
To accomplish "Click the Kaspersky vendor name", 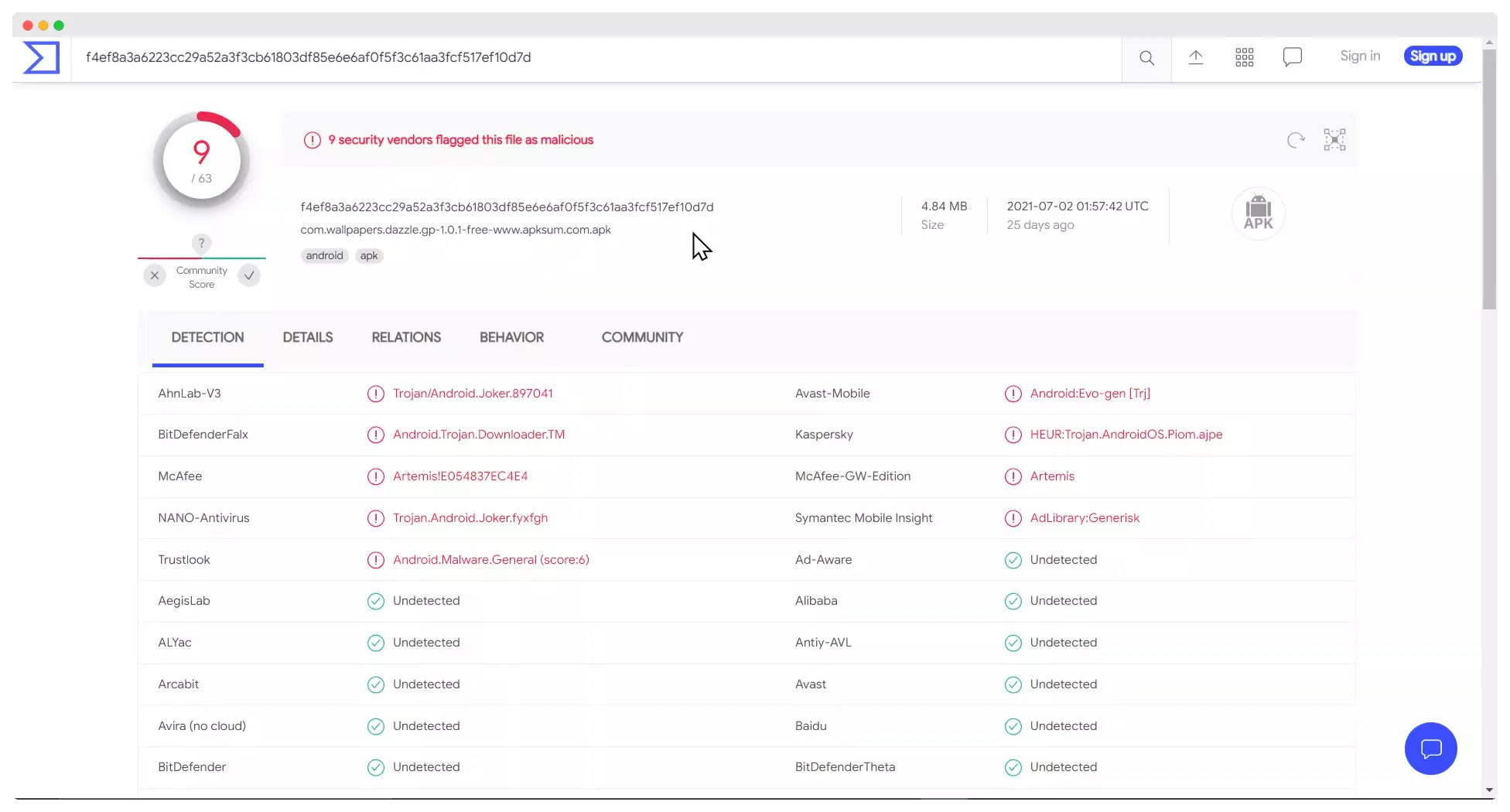I will 824,435.
